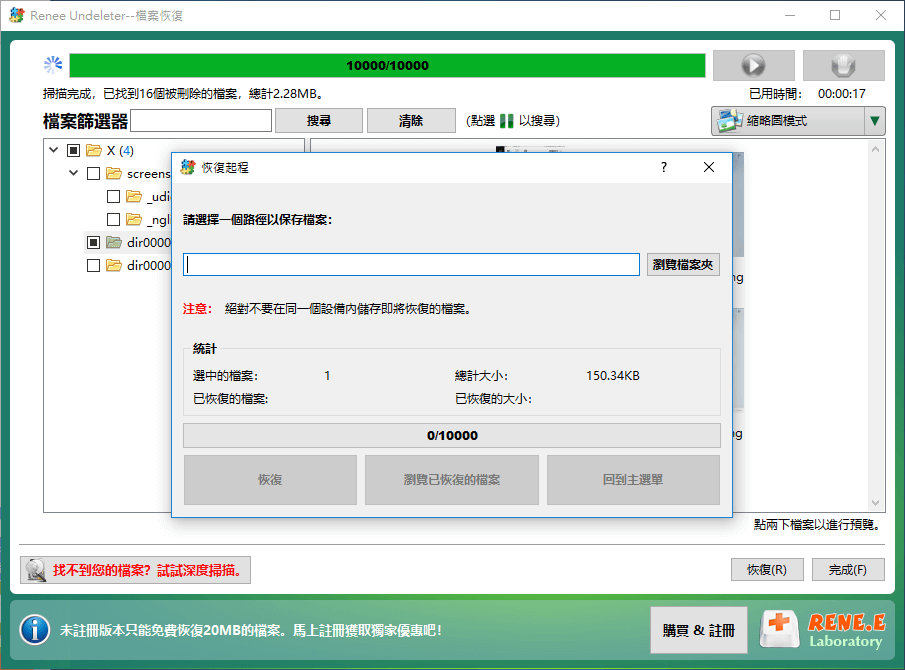
Task: Toggle the X root folder checkbox
Action: click(73, 151)
